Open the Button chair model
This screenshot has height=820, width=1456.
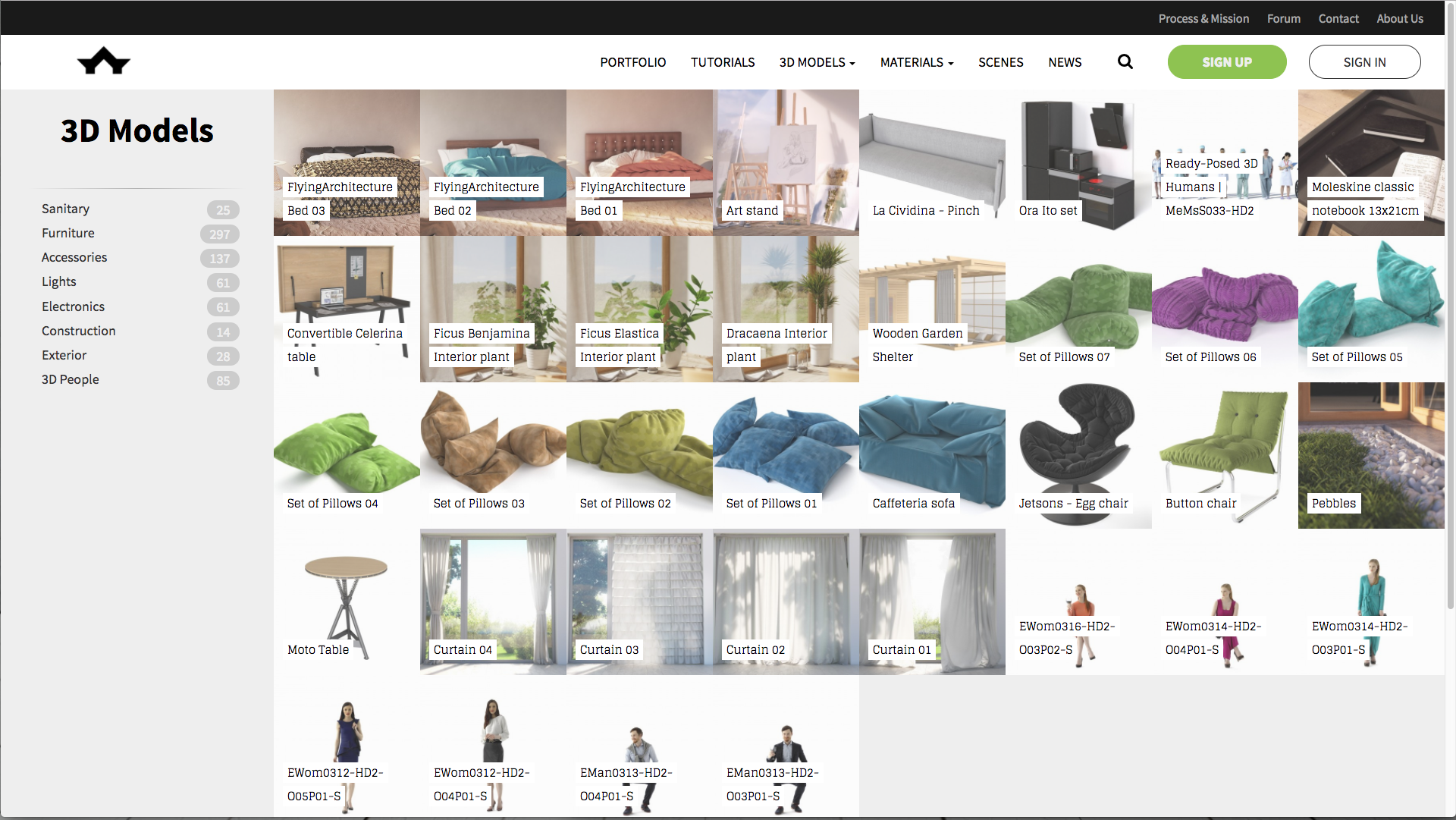click(x=1225, y=455)
